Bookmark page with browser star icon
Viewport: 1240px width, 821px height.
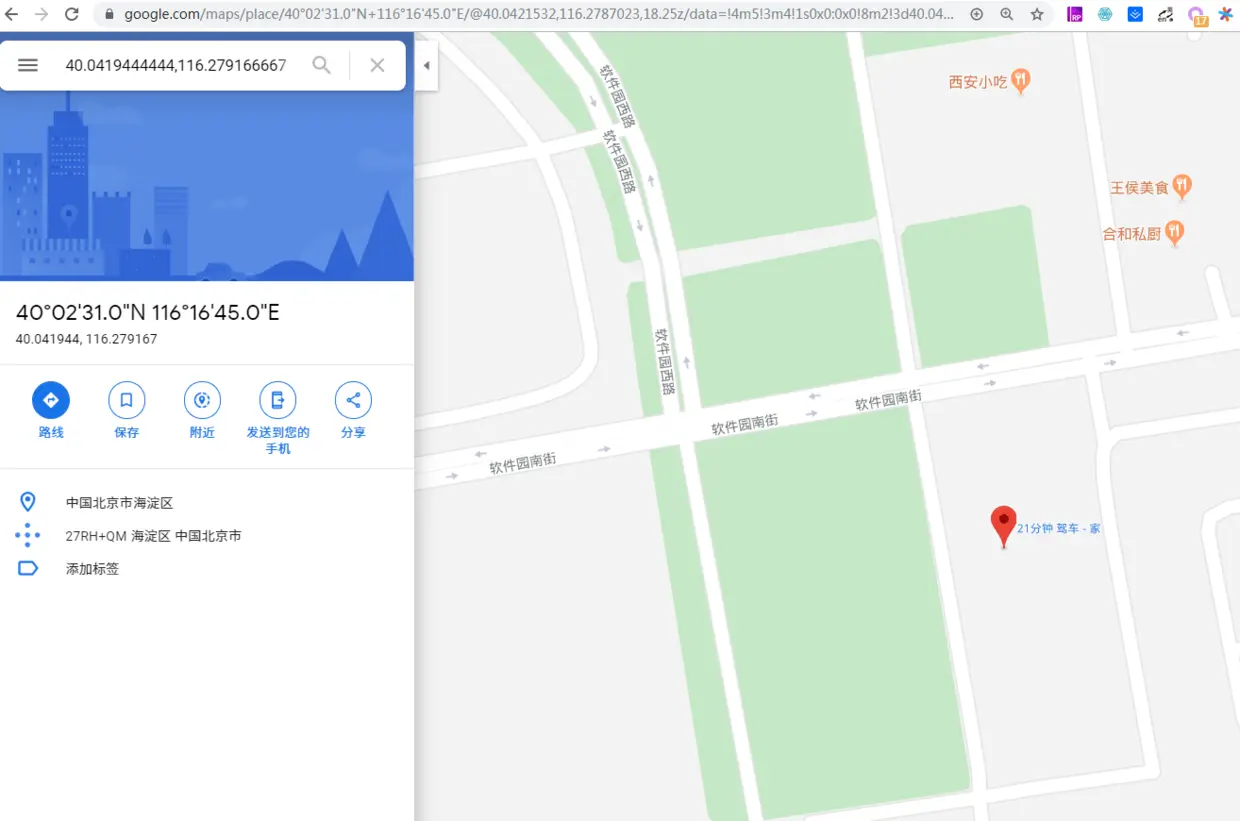coord(1037,14)
